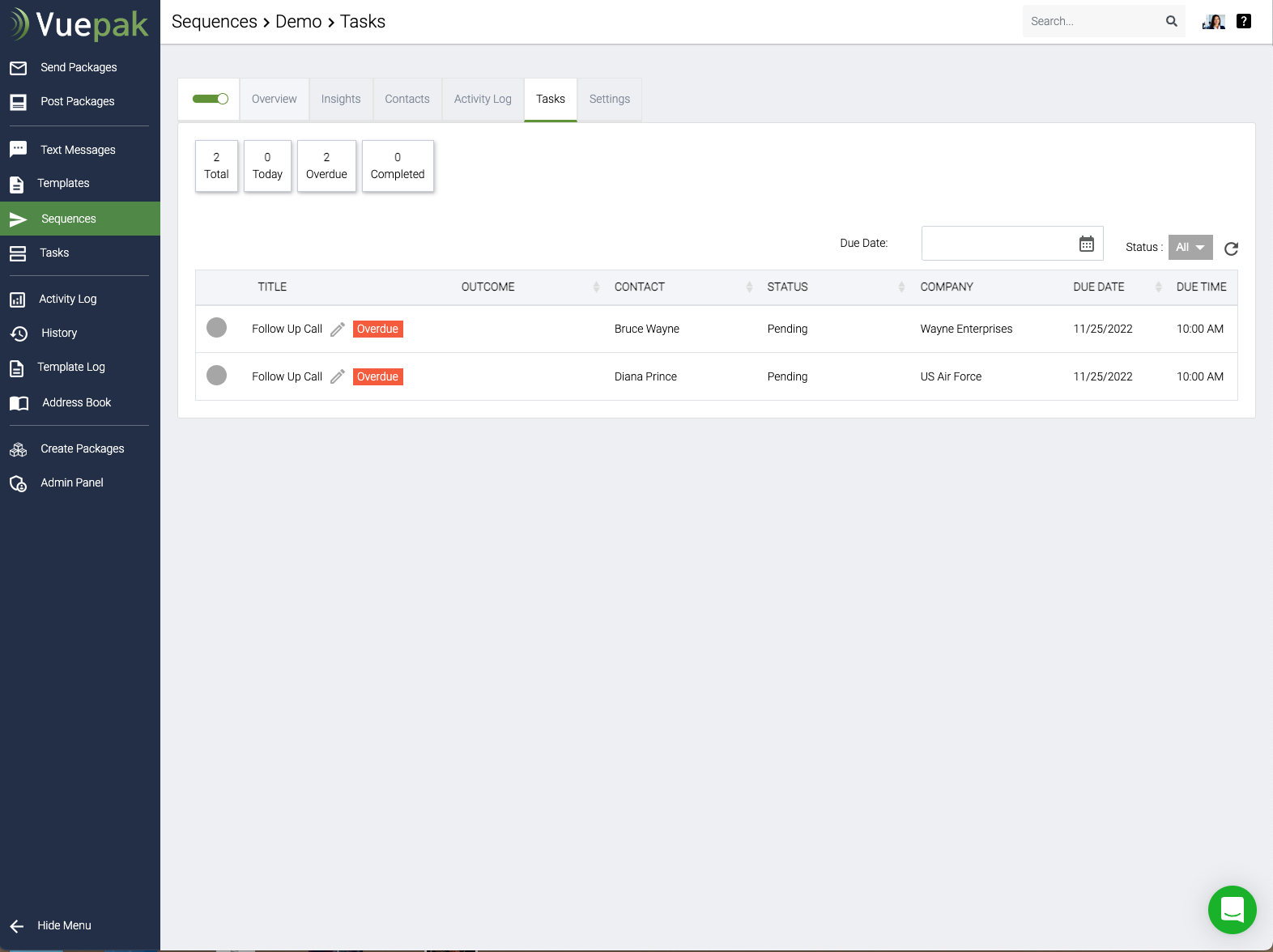Viewport: 1273px width, 952px height.
Task: Filter tasks by Overdue count
Action: tap(326, 166)
